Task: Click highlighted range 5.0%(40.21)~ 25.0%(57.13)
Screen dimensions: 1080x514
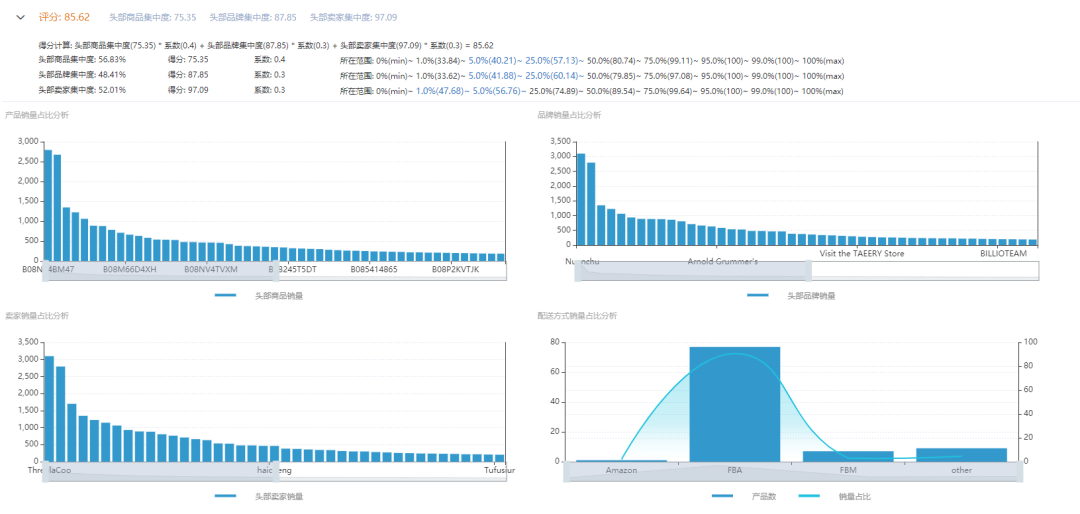Action: (526, 61)
